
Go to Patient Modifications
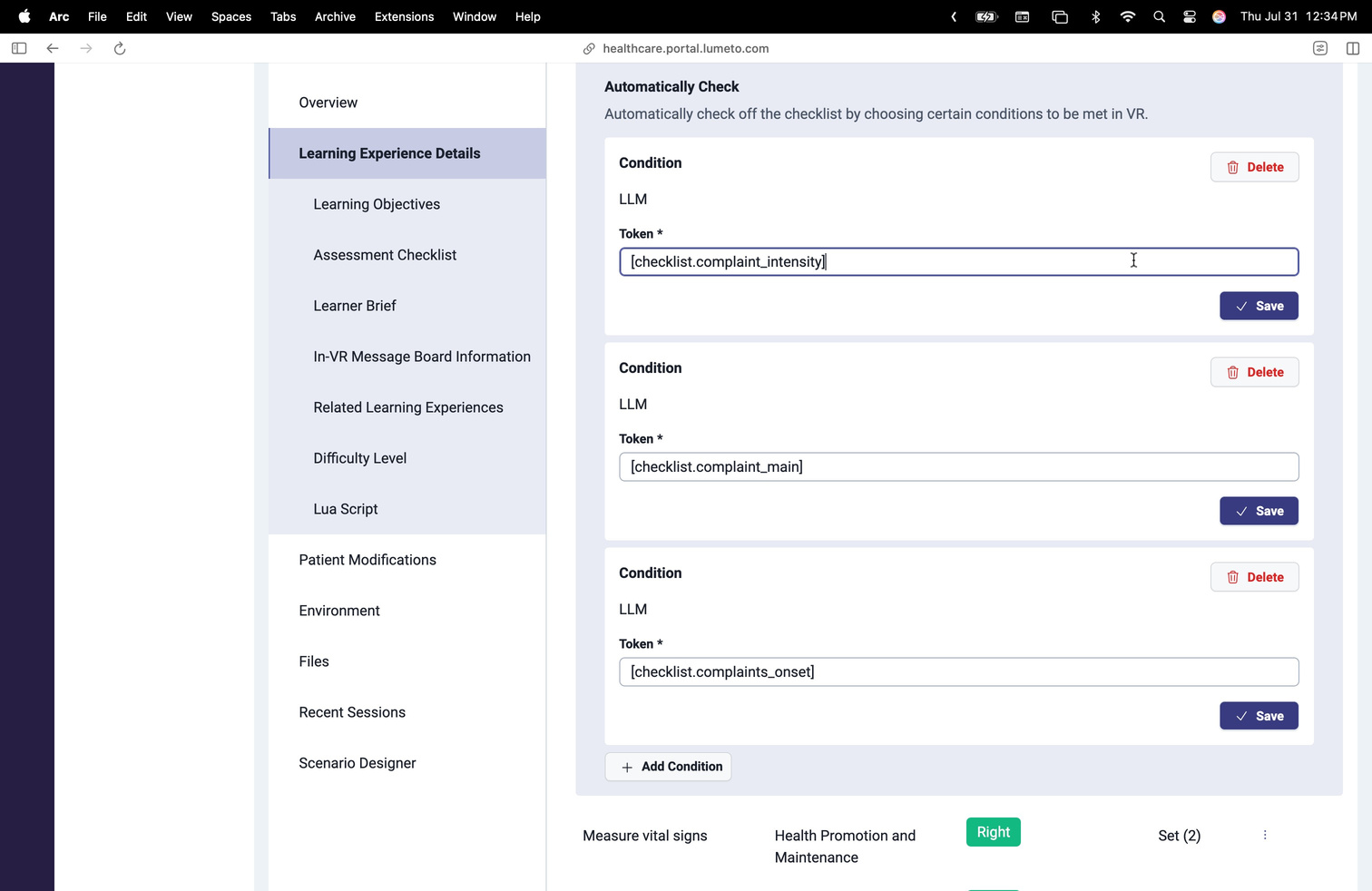367,560
